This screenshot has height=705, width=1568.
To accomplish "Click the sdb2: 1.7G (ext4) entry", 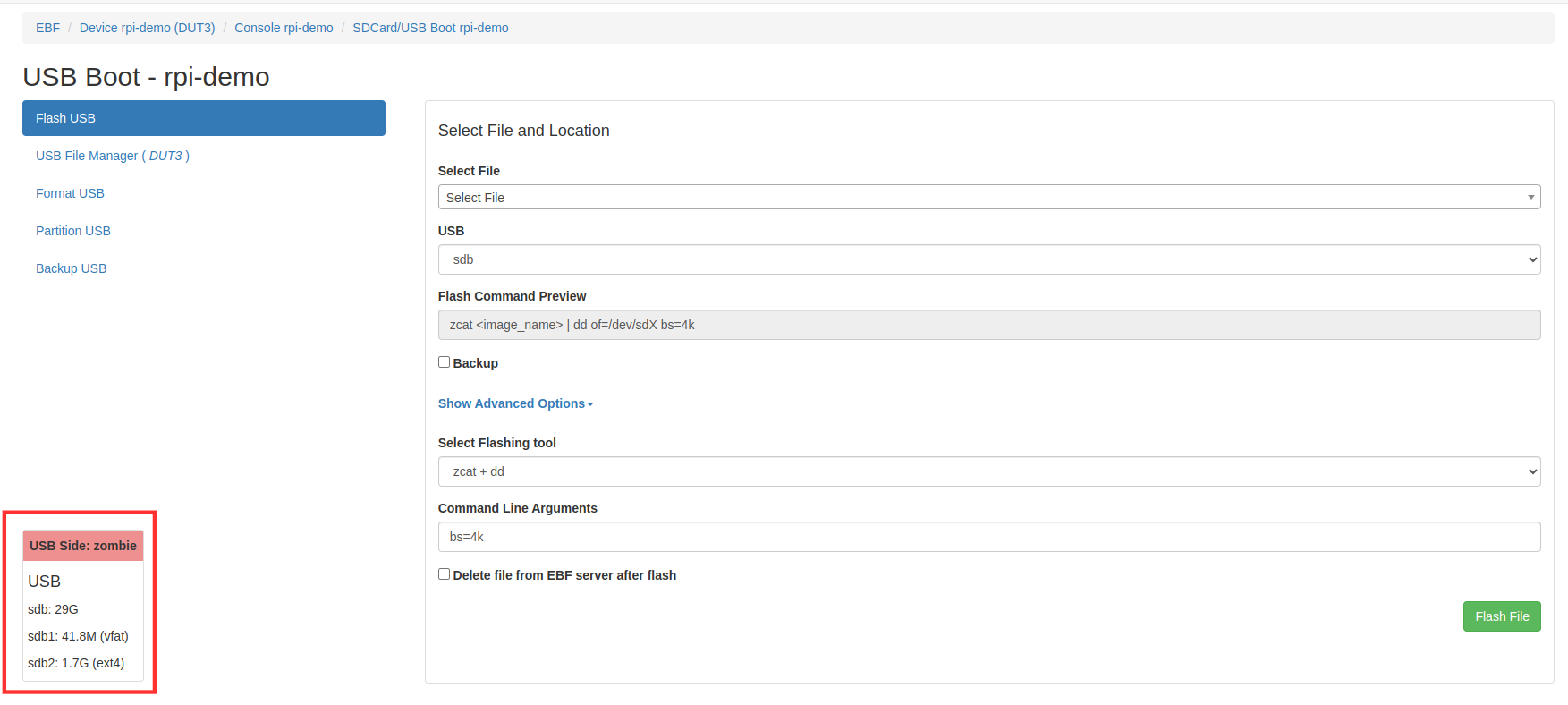I will click(76, 663).
